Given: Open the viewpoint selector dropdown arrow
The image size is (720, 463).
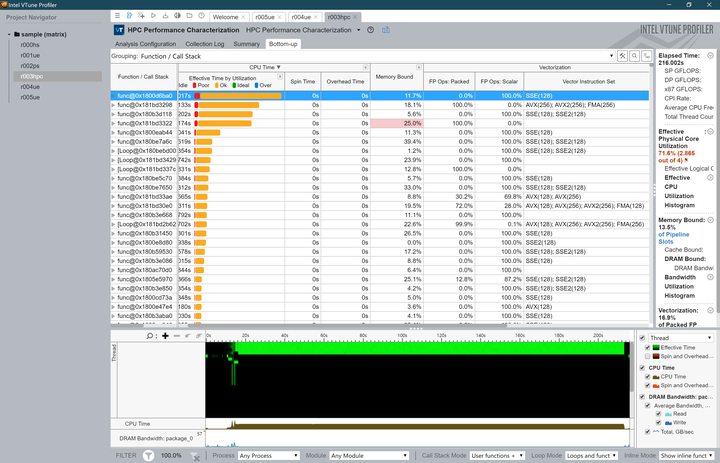Looking at the screenshot, I should (x=359, y=30).
